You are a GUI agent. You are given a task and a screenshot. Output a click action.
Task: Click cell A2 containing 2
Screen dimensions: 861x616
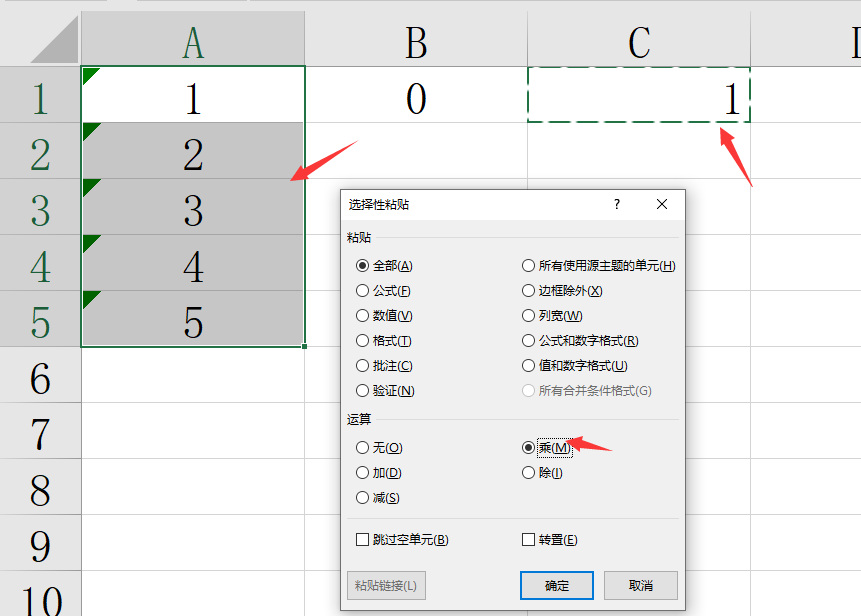(193, 151)
